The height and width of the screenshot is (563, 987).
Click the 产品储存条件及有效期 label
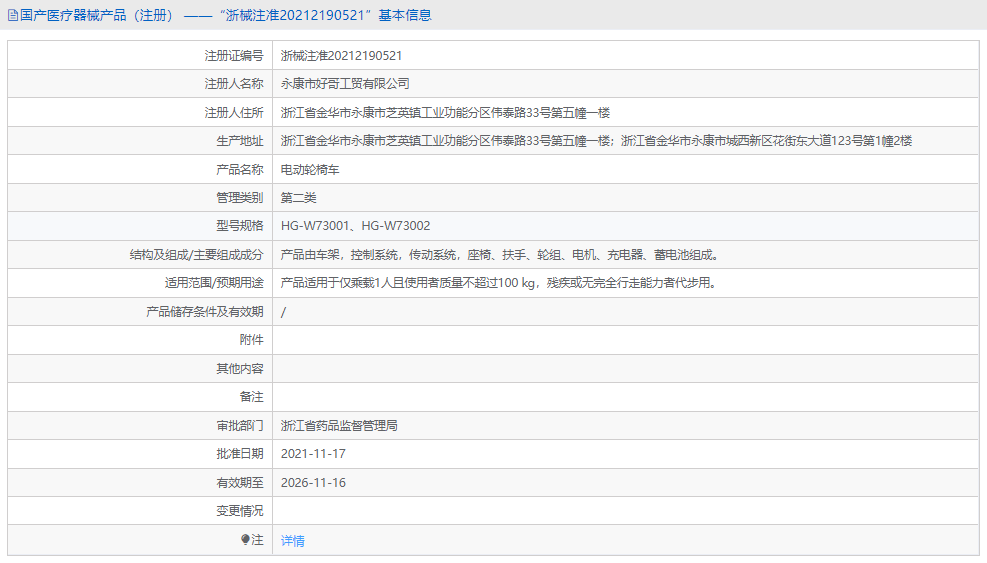[x=205, y=312]
